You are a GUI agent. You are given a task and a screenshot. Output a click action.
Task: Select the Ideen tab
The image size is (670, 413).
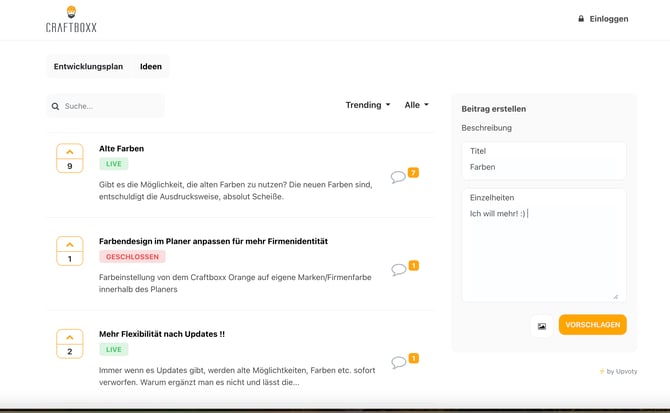click(x=151, y=67)
